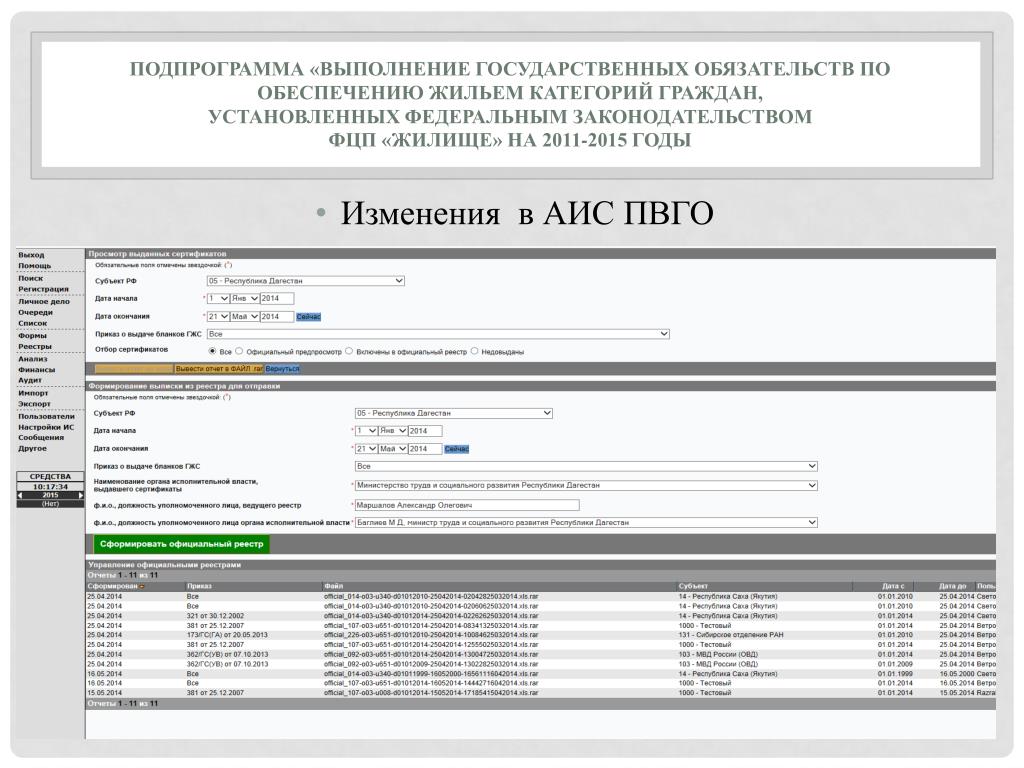Open Пользователи menu item
The height and width of the screenshot is (768, 1024).
tap(46, 417)
